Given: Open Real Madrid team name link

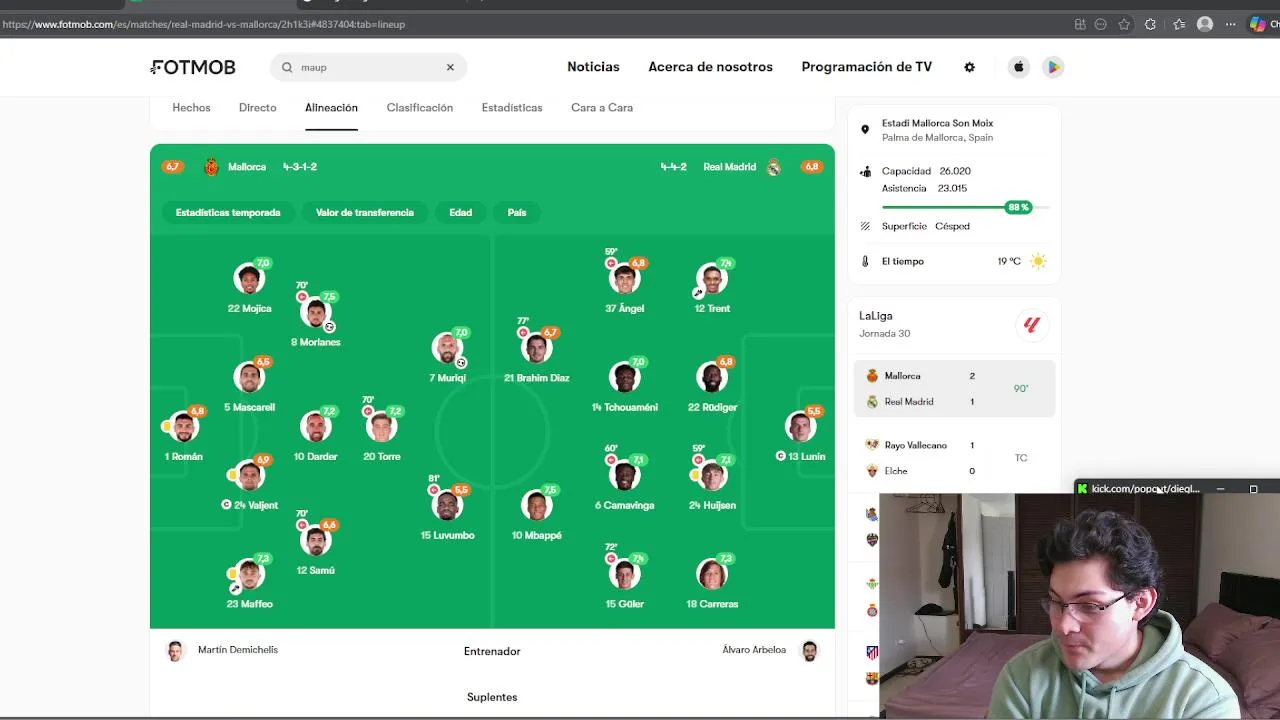Looking at the screenshot, I should (729, 167).
